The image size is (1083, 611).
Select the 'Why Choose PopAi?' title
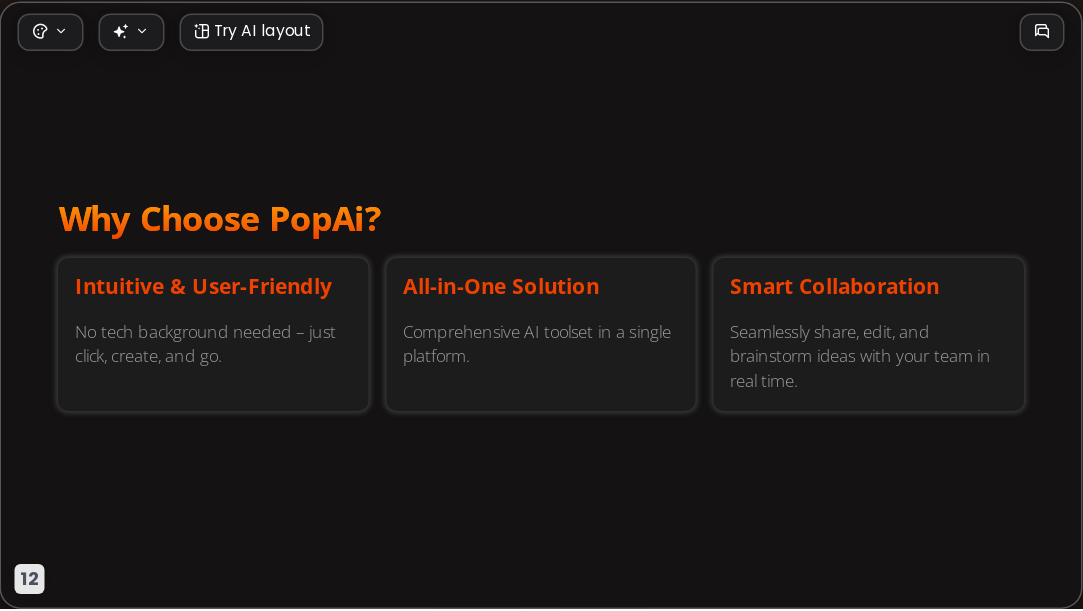[x=220, y=219]
